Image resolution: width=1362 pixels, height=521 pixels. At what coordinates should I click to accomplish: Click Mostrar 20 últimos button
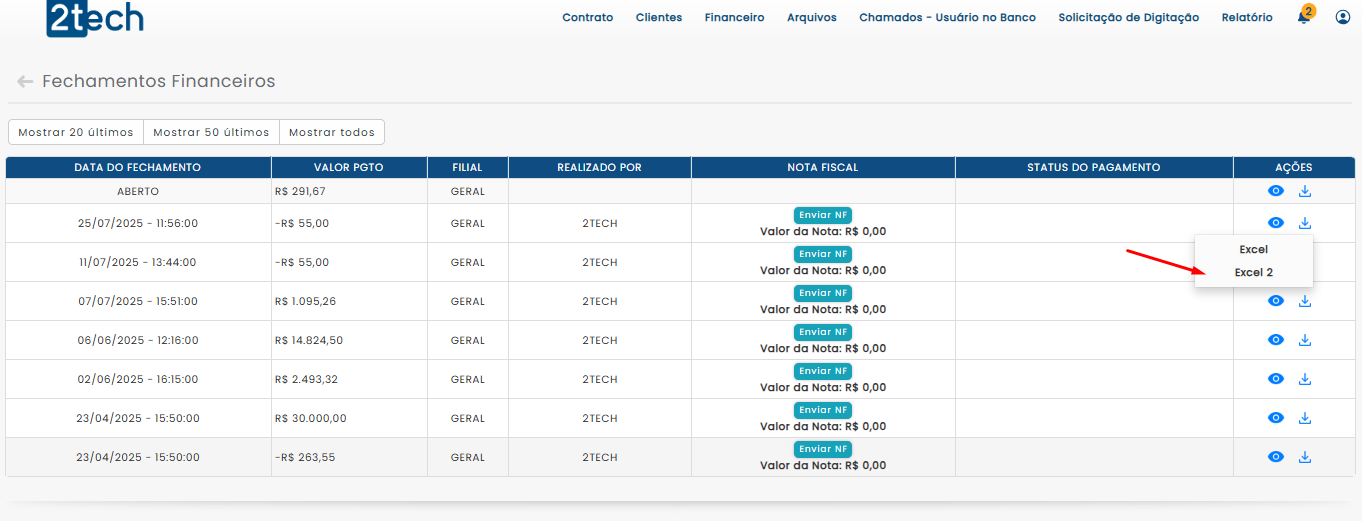pos(76,132)
